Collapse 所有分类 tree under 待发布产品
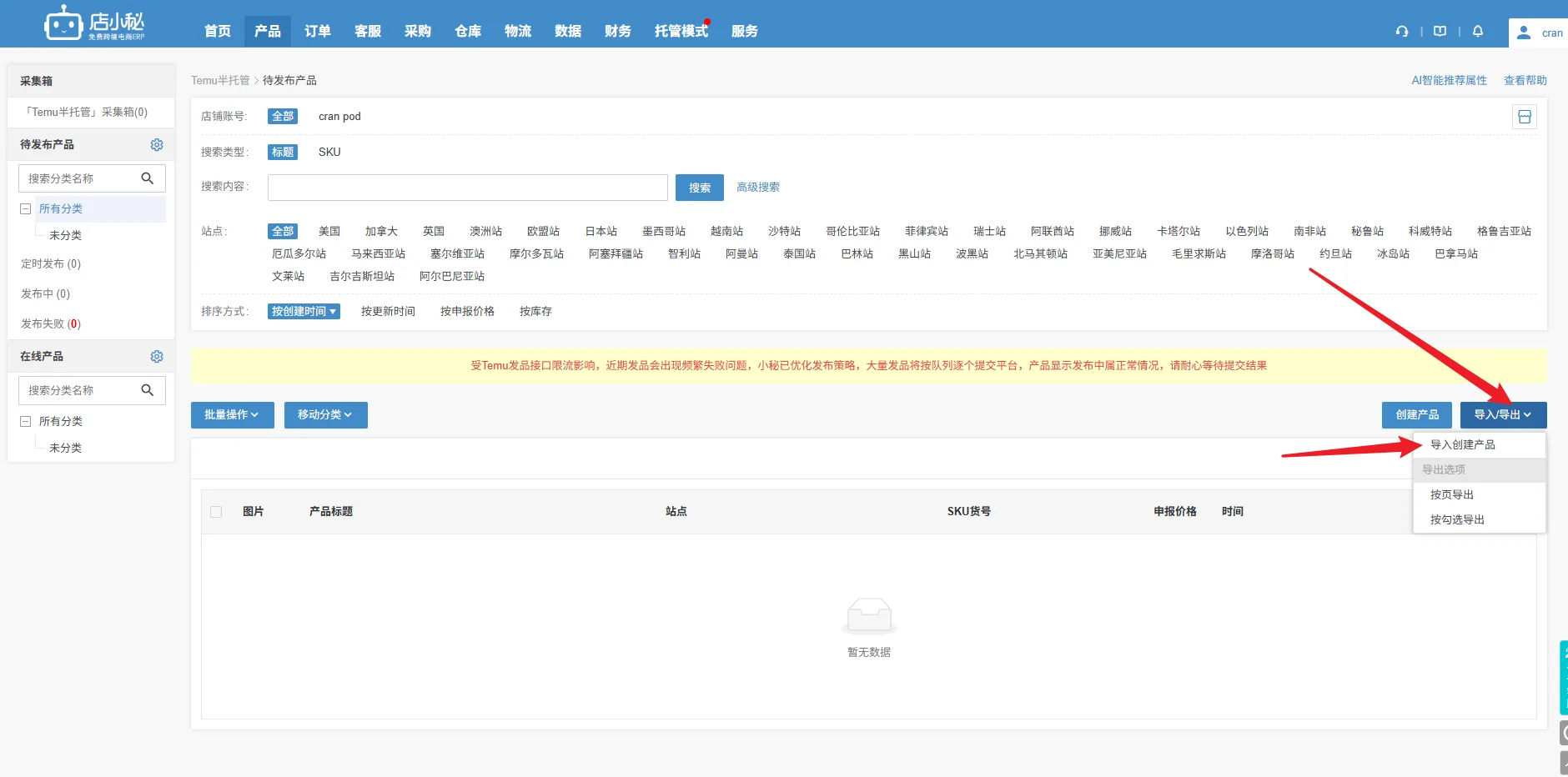The image size is (1568, 777). [26, 208]
